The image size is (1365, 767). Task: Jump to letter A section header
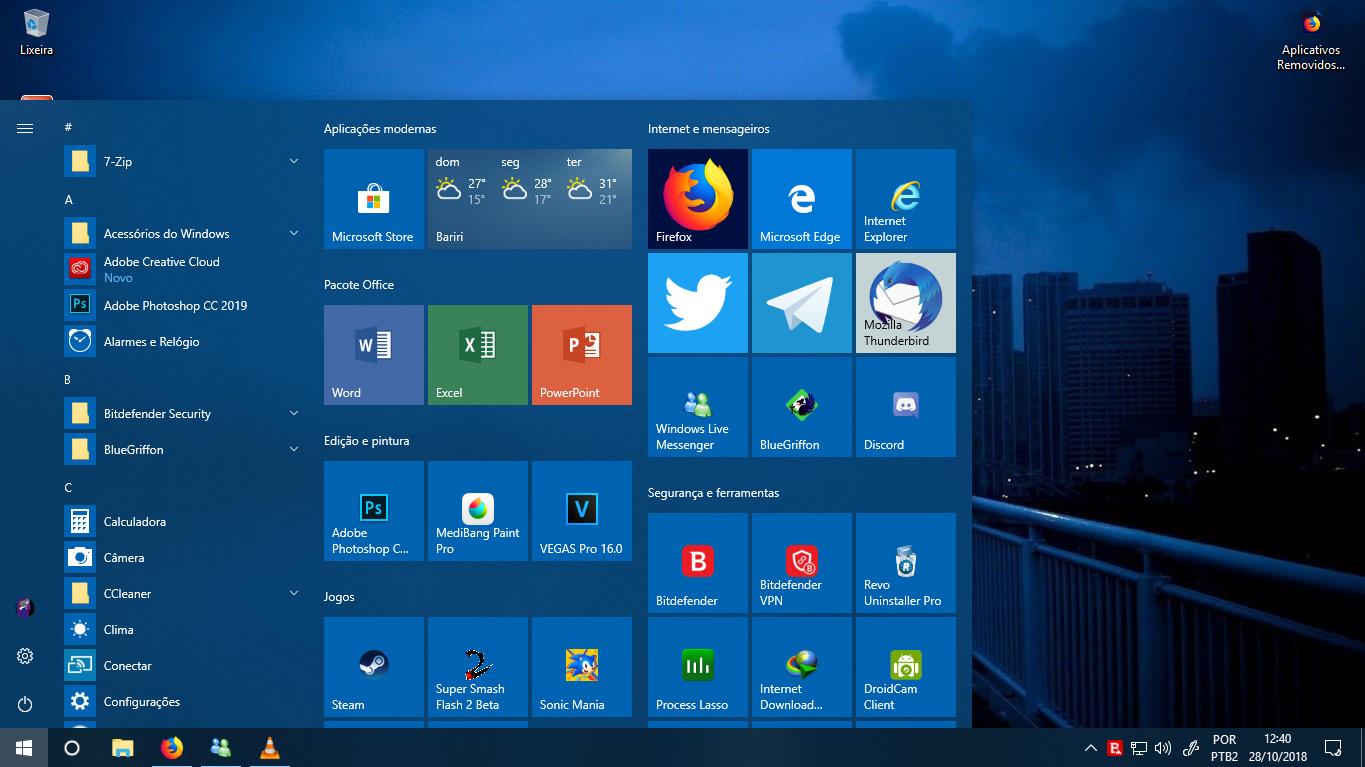[x=68, y=199]
